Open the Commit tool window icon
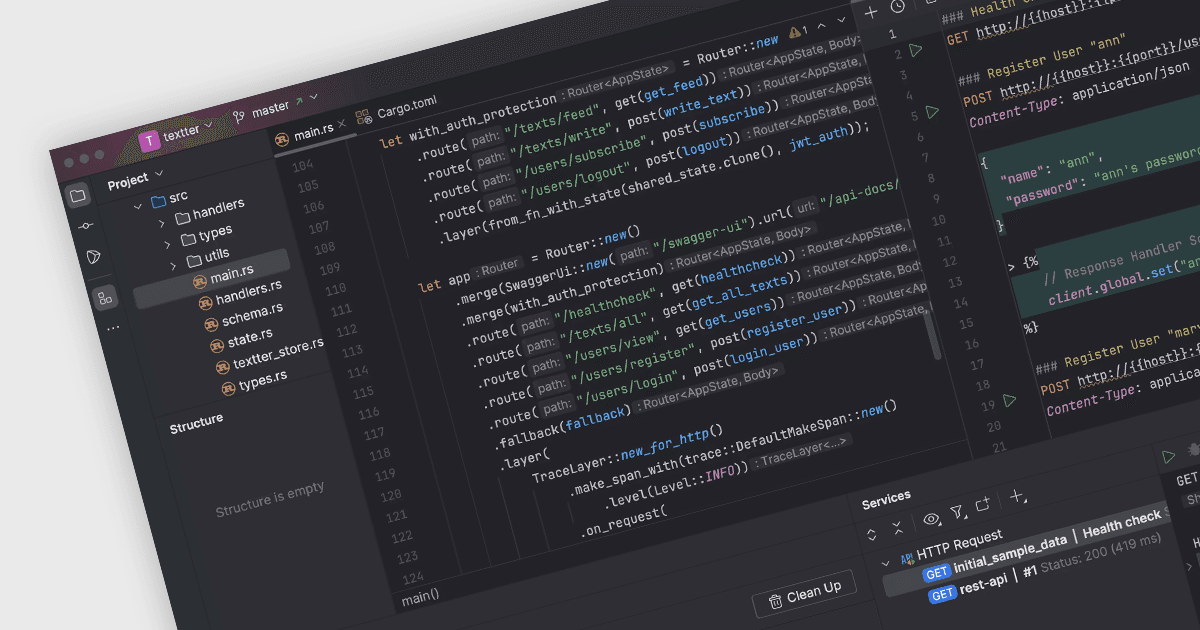Screen dimensions: 1200x630 coord(85,227)
